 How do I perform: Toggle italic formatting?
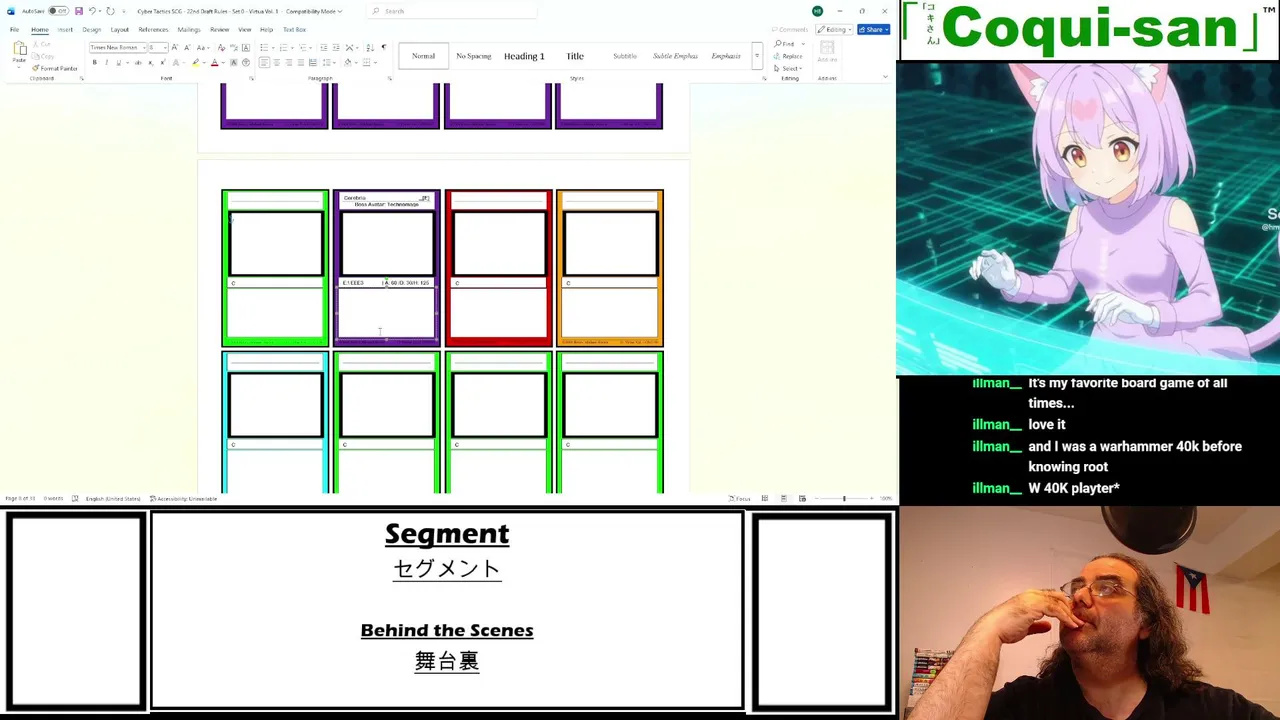(x=107, y=62)
